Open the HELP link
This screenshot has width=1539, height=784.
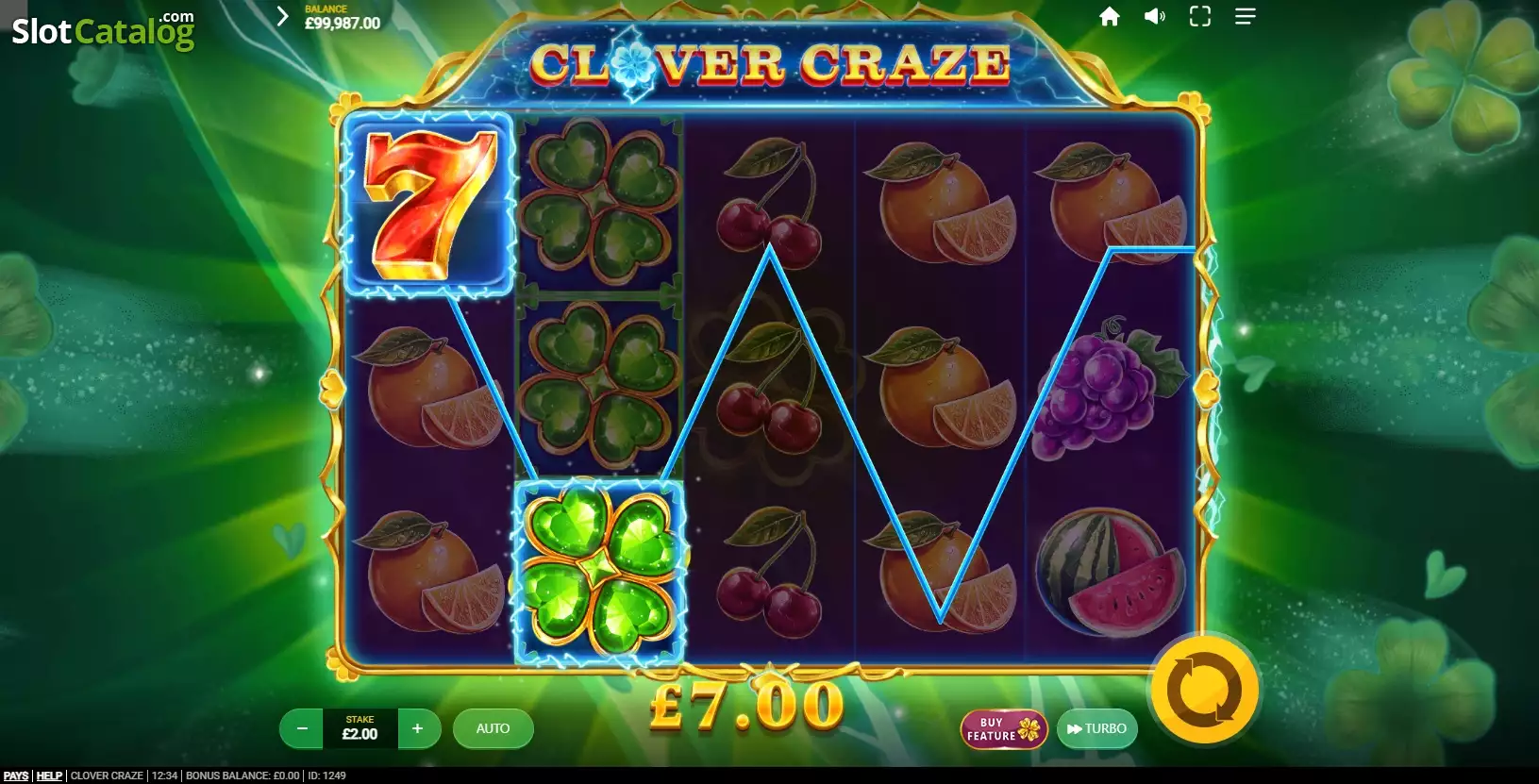pyautogui.click(x=49, y=776)
